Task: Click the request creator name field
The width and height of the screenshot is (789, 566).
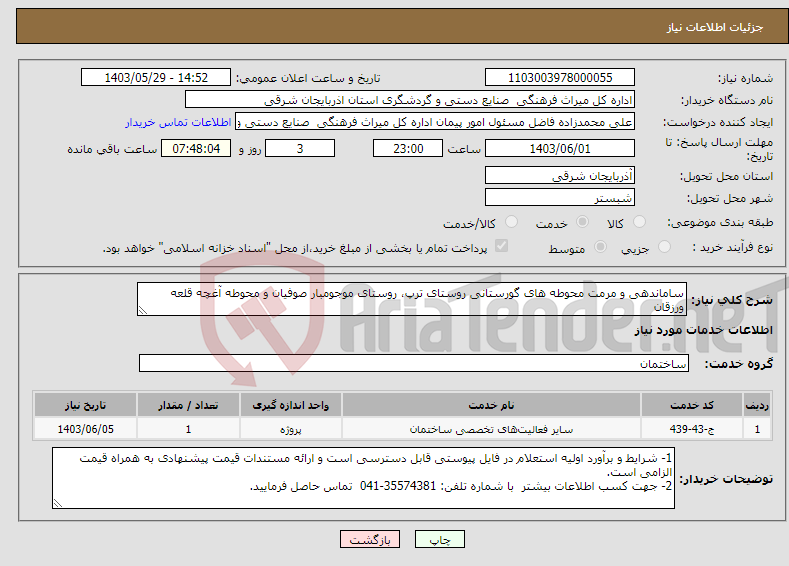Action: [435, 122]
